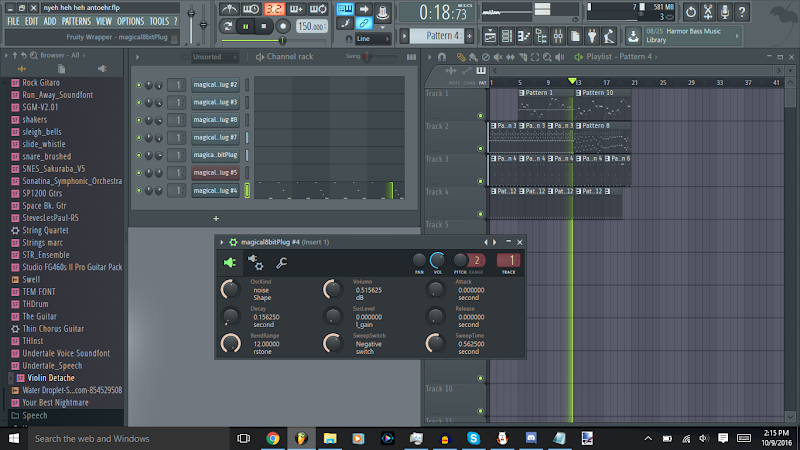Open the TOOLS menu
Screen dimensions: 800x450
click(x=159, y=21)
